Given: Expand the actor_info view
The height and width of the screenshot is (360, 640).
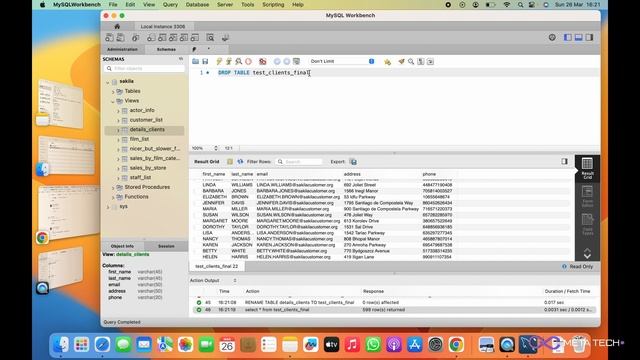Looking at the screenshot, I should pos(118,111).
